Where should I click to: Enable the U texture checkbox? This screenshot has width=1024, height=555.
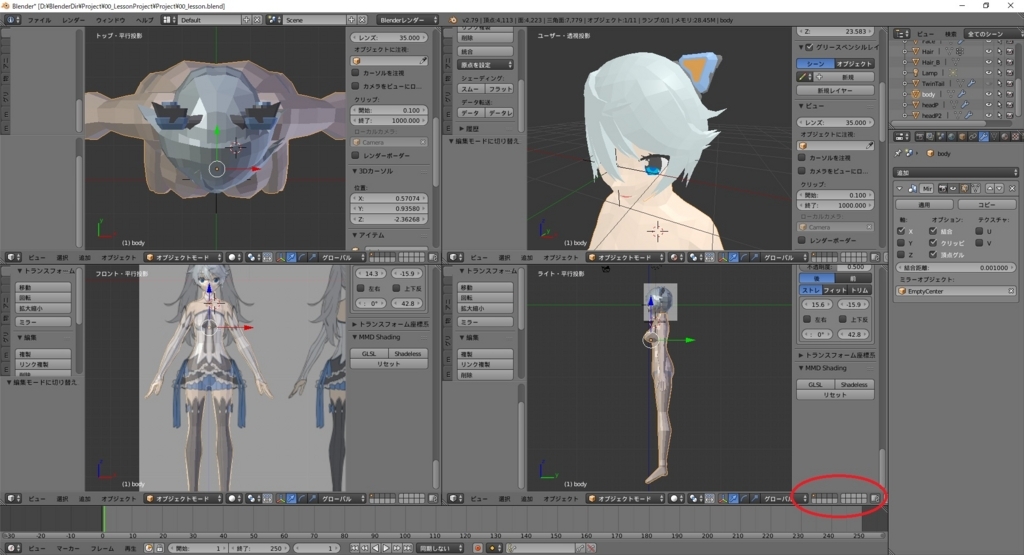(x=979, y=231)
